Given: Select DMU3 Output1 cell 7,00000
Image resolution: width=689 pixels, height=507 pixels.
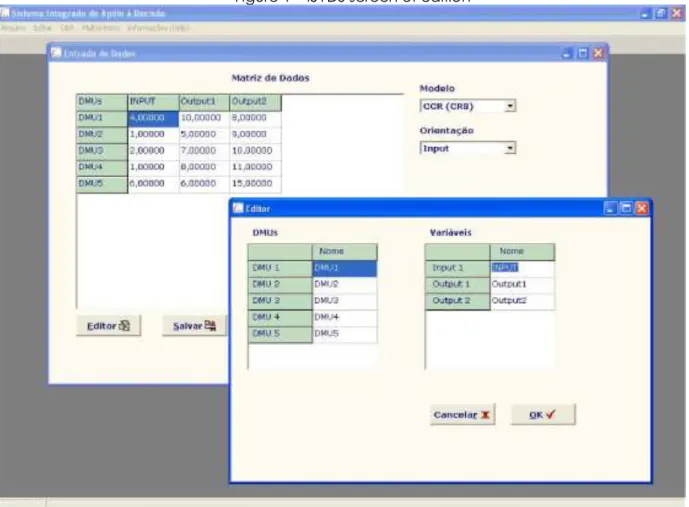Looking at the screenshot, I should tap(204, 151).
